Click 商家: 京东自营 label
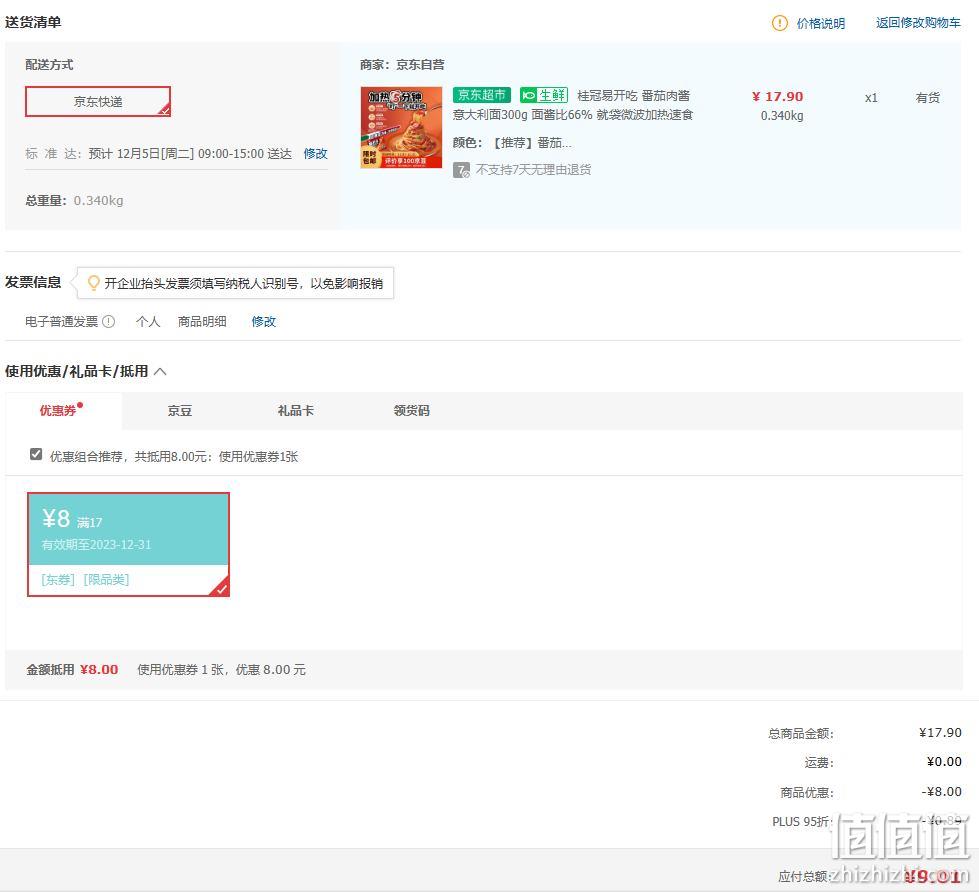979x892 pixels. 402,64
